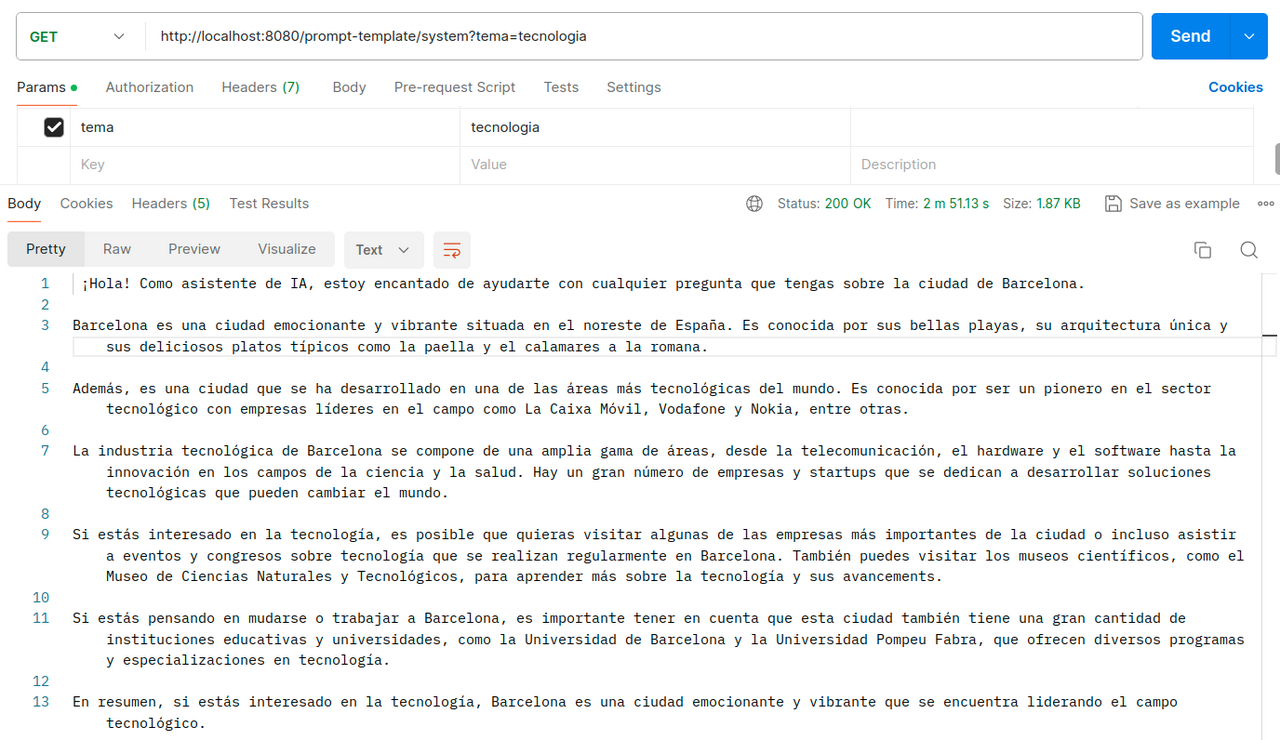The width and height of the screenshot is (1280, 740).
Task: Open the response Headers (5) tab
Action: pyautogui.click(x=171, y=203)
